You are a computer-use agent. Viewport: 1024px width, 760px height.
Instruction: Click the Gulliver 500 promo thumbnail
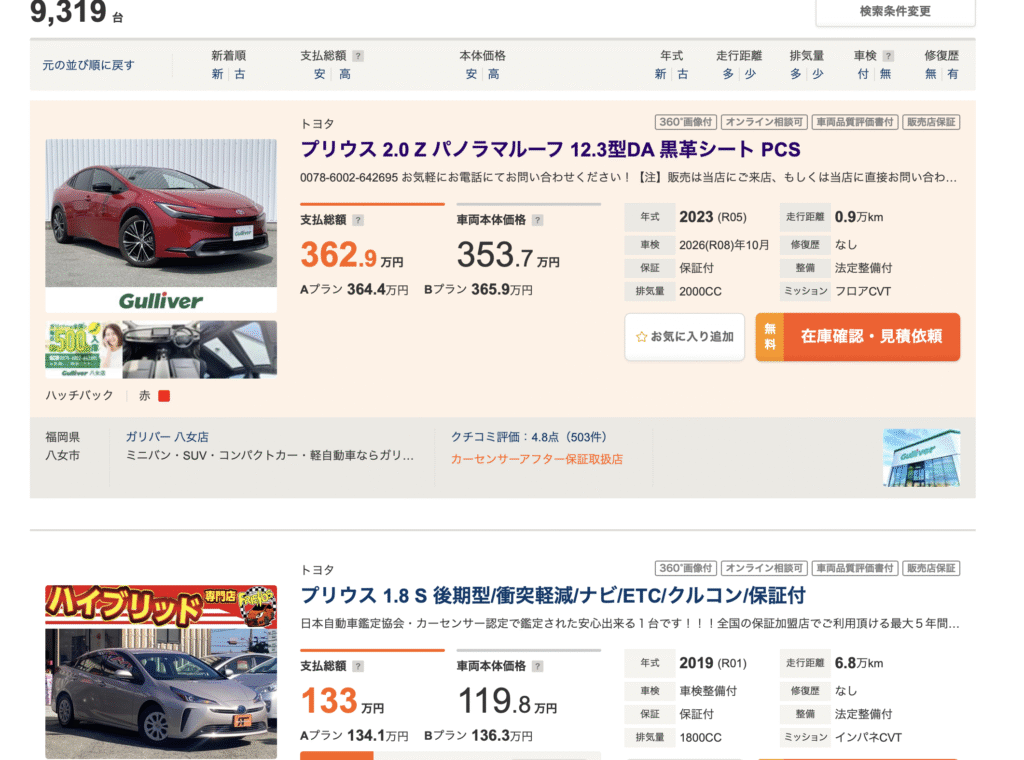84,349
